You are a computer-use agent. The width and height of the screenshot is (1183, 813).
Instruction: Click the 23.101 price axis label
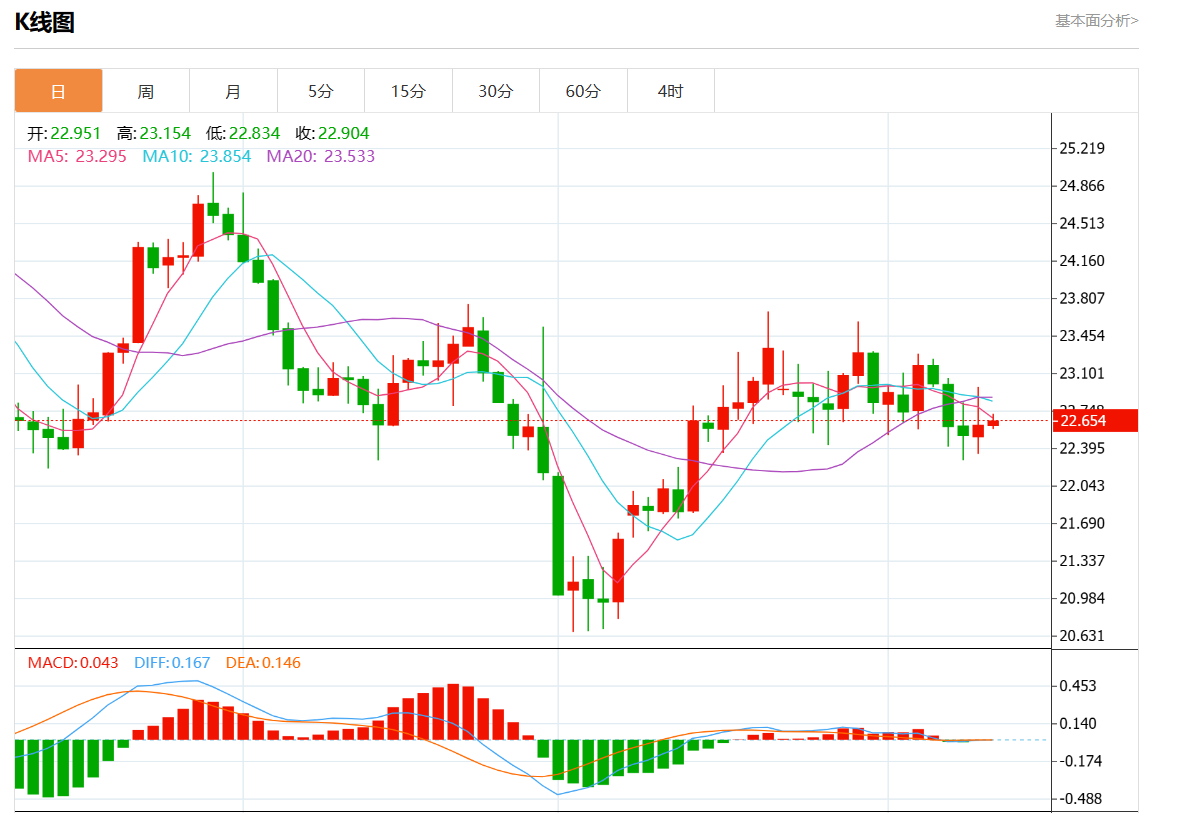[x=1082, y=373]
